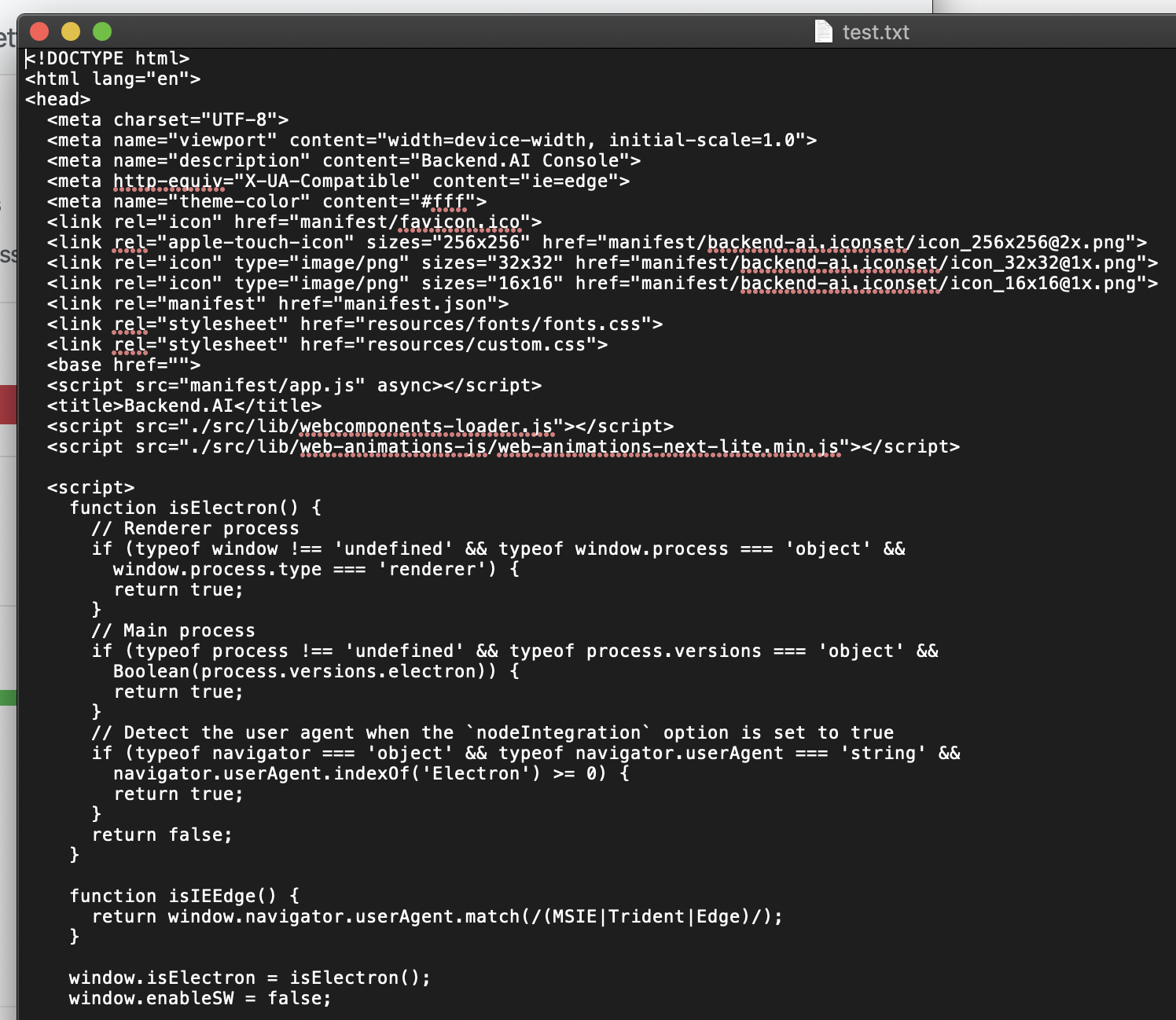
Task: Place cursor on the DOCTYPE html line
Action: click(x=106, y=58)
